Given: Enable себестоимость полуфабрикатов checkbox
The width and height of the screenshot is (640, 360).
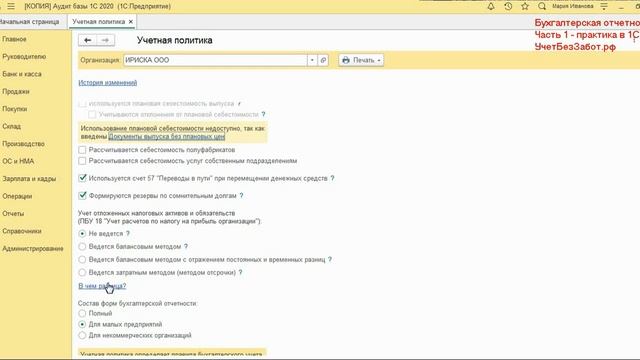Looking at the screenshot, I should (82, 150).
